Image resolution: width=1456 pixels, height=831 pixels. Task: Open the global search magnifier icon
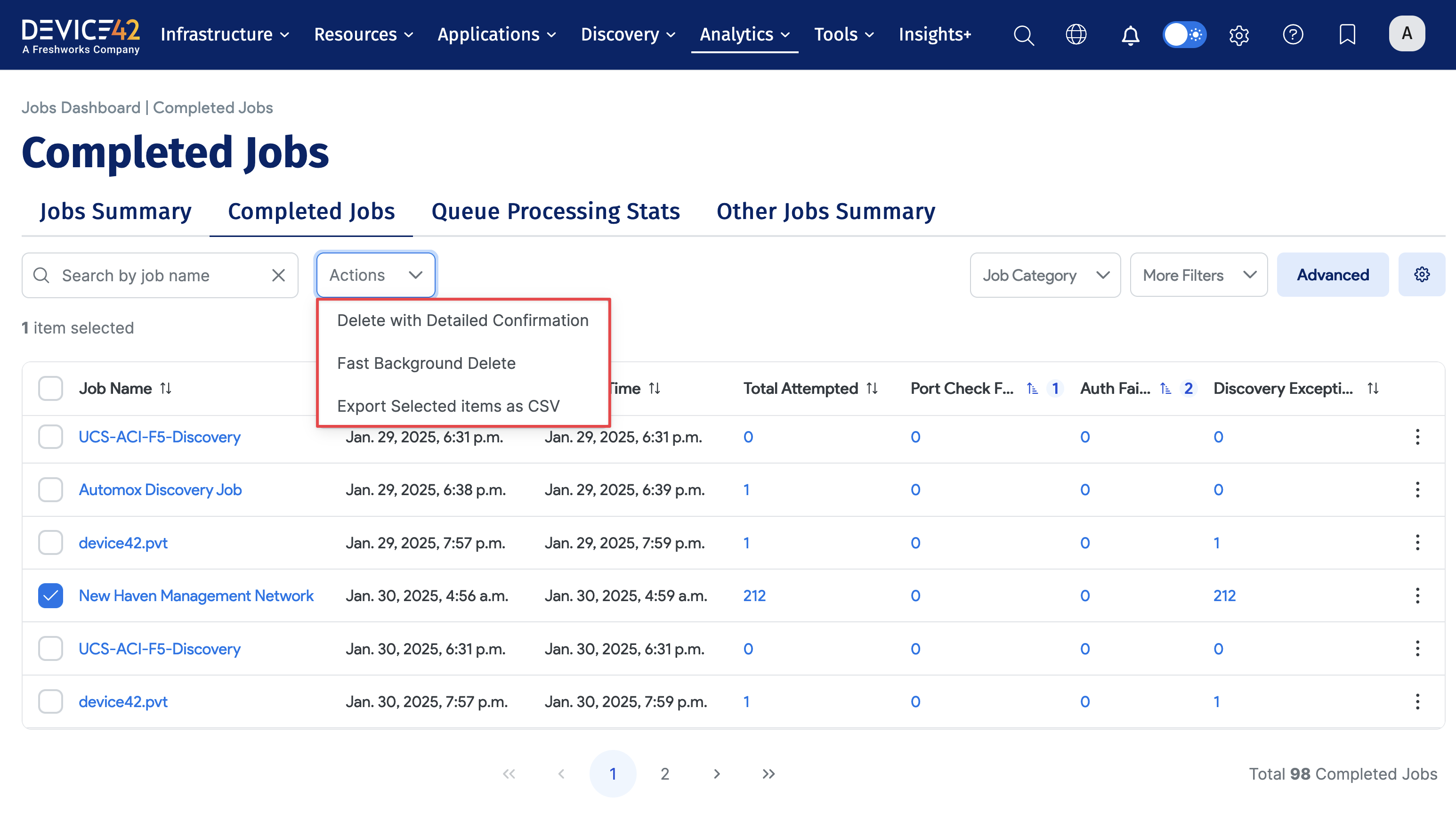point(1024,35)
